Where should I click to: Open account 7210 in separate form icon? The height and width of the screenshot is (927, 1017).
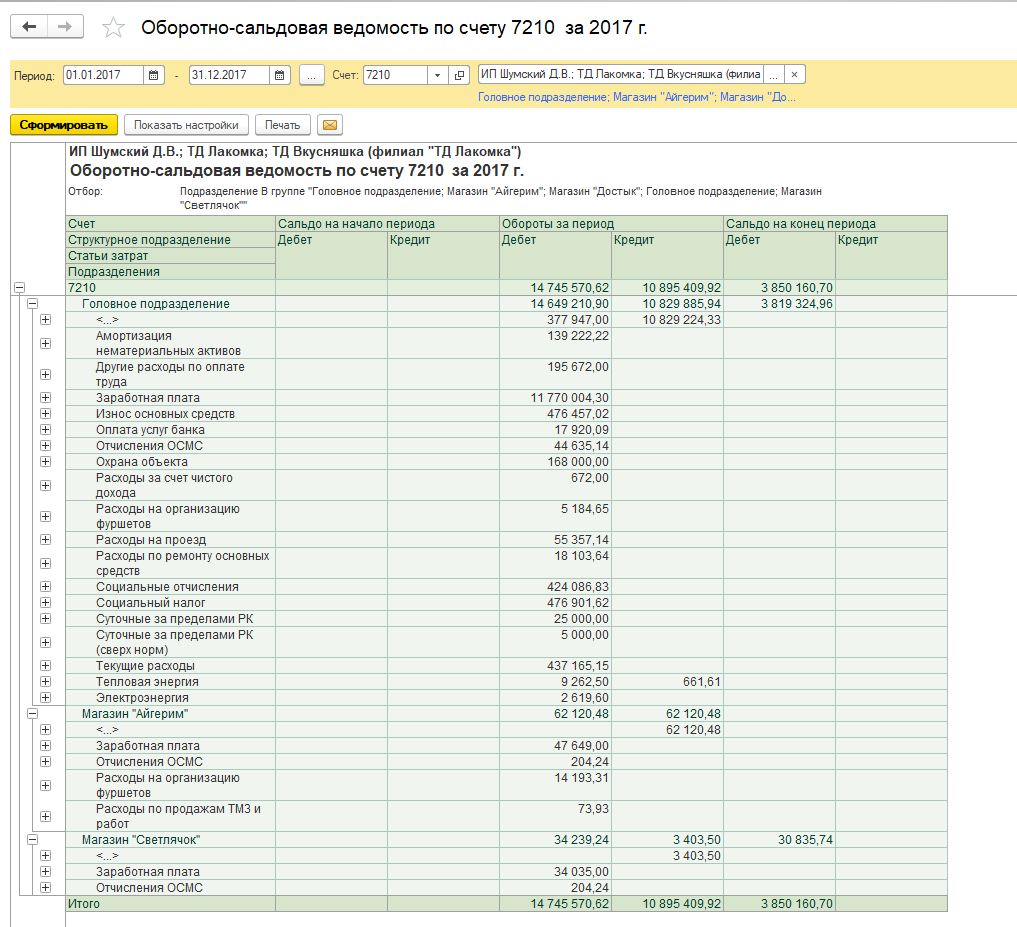click(459, 75)
